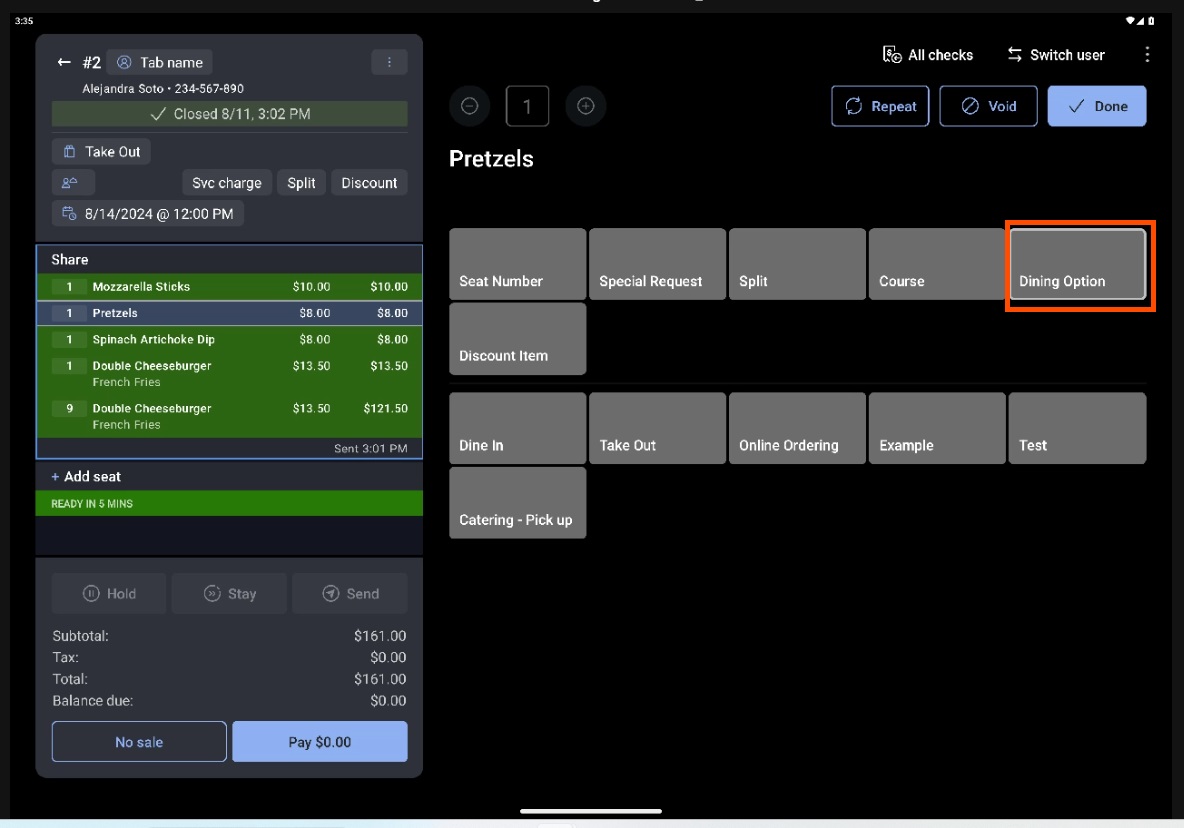Open the Special Request modifier
The image size is (1184, 828).
[657, 264]
